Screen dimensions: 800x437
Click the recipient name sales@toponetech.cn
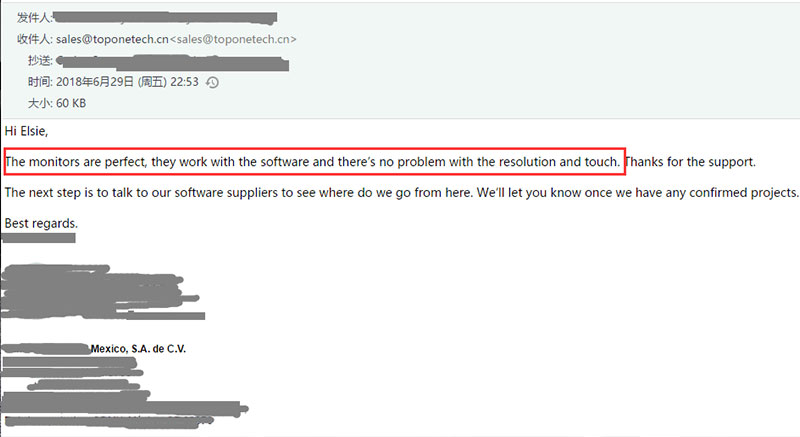point(112,39)
